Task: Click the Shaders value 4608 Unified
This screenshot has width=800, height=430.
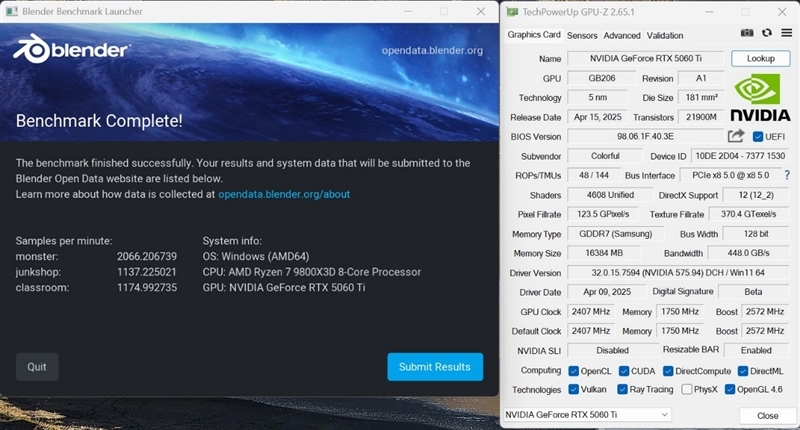Action: (x=610, y=195)
